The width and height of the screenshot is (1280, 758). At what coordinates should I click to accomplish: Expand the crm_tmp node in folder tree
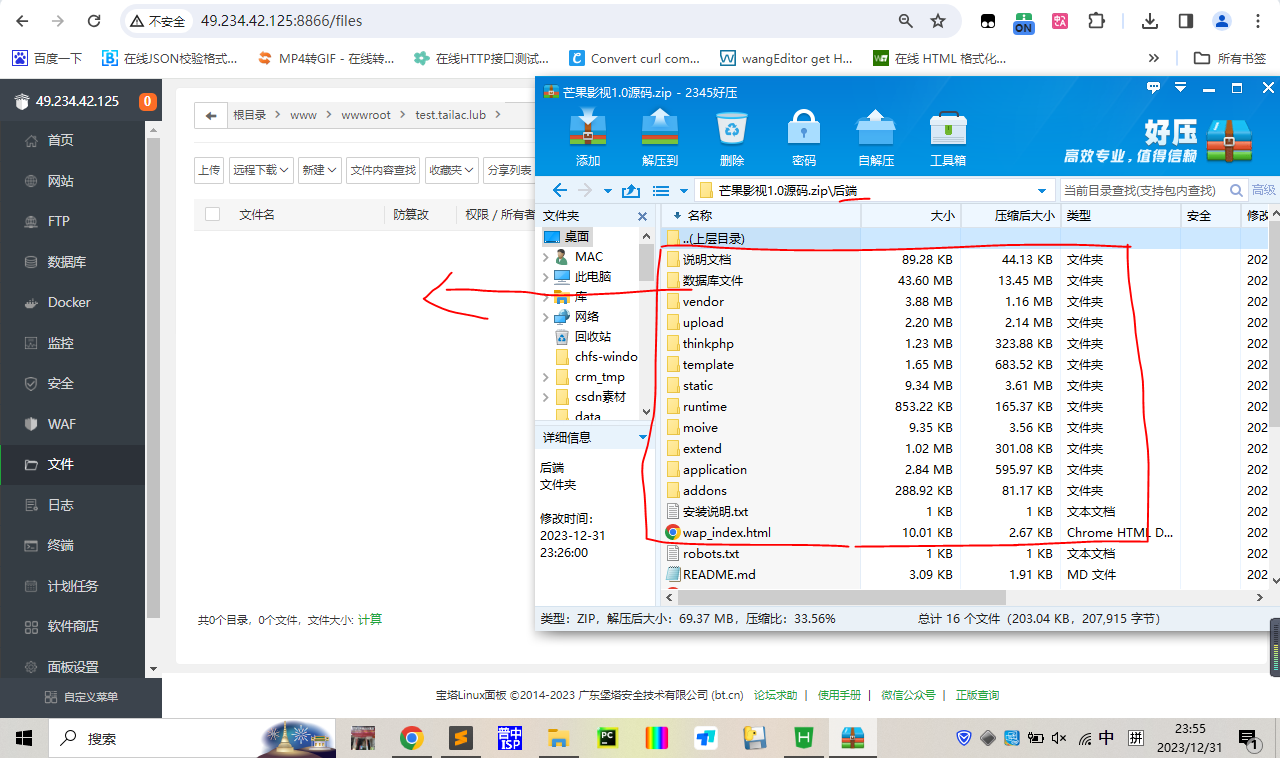click(546, 377)
